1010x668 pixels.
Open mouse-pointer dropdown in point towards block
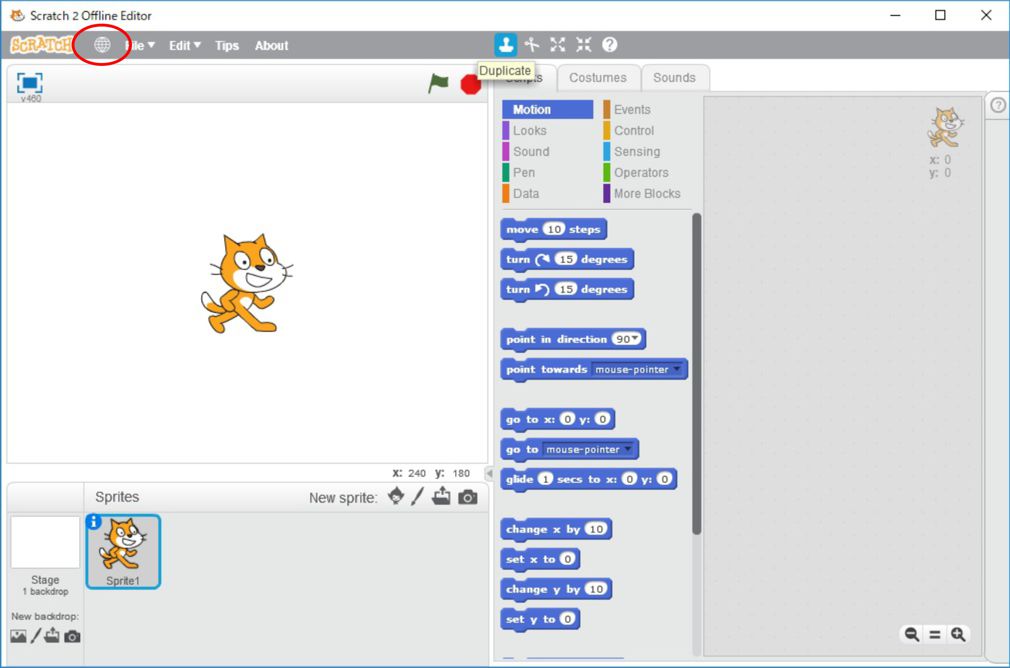[x=676, y=369]
